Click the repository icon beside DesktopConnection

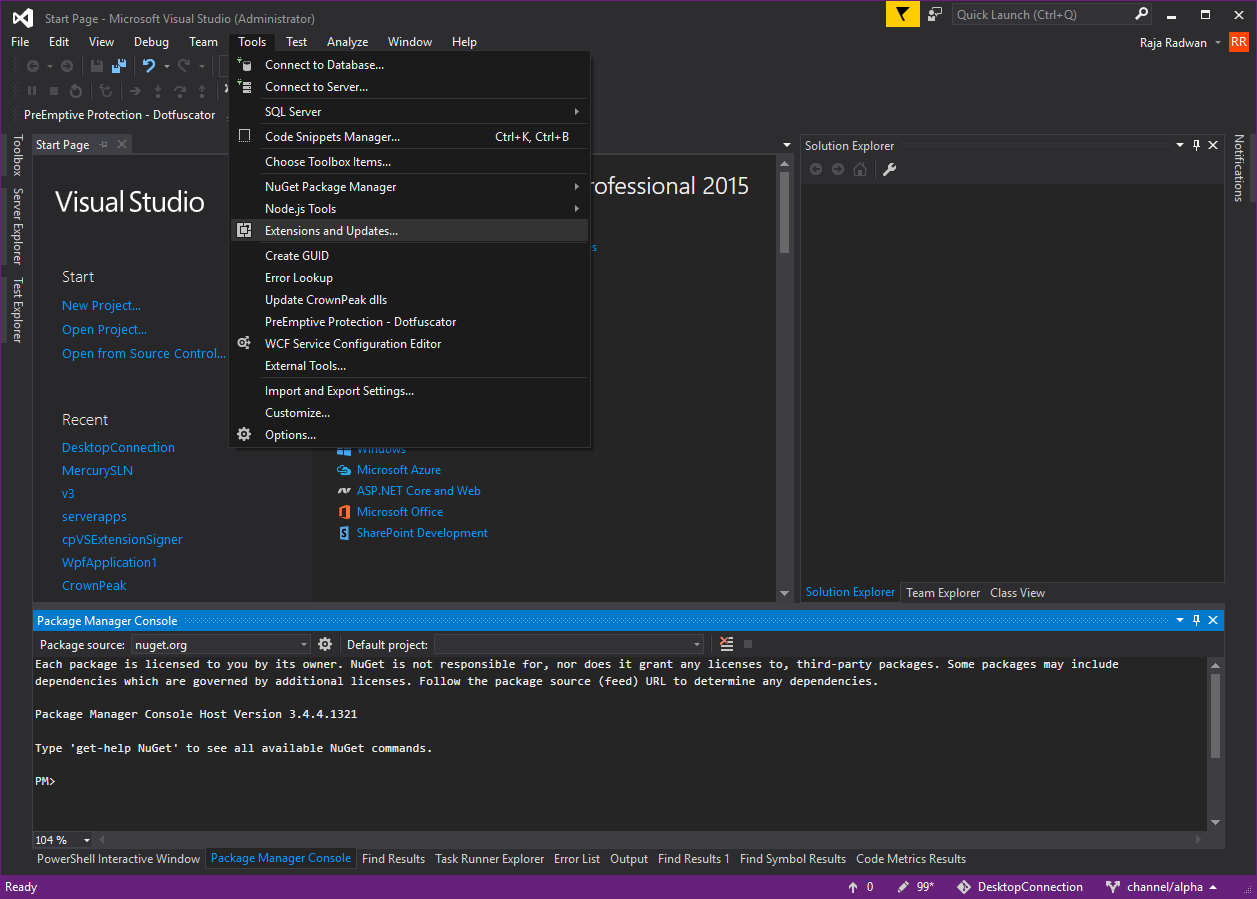click(964, 887)
